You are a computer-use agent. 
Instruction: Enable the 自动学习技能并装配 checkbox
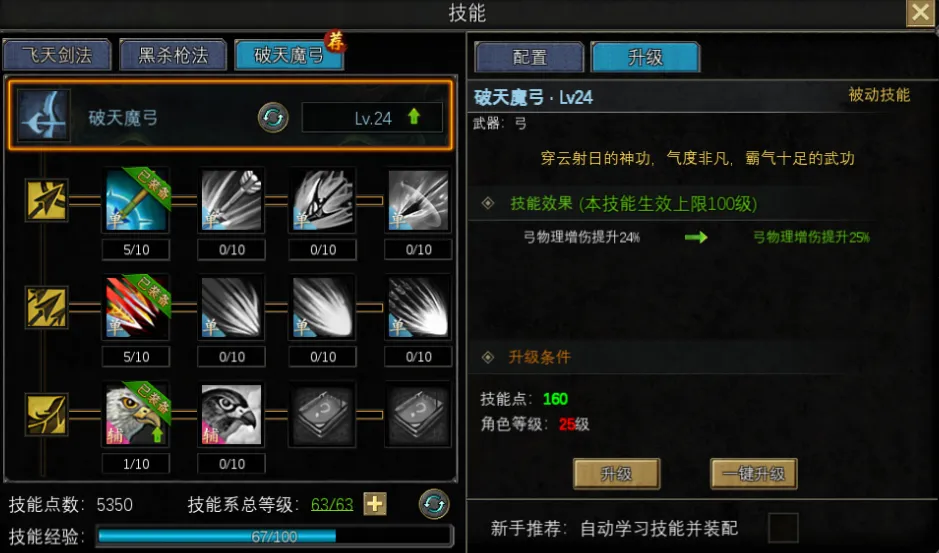coord(783,528)
